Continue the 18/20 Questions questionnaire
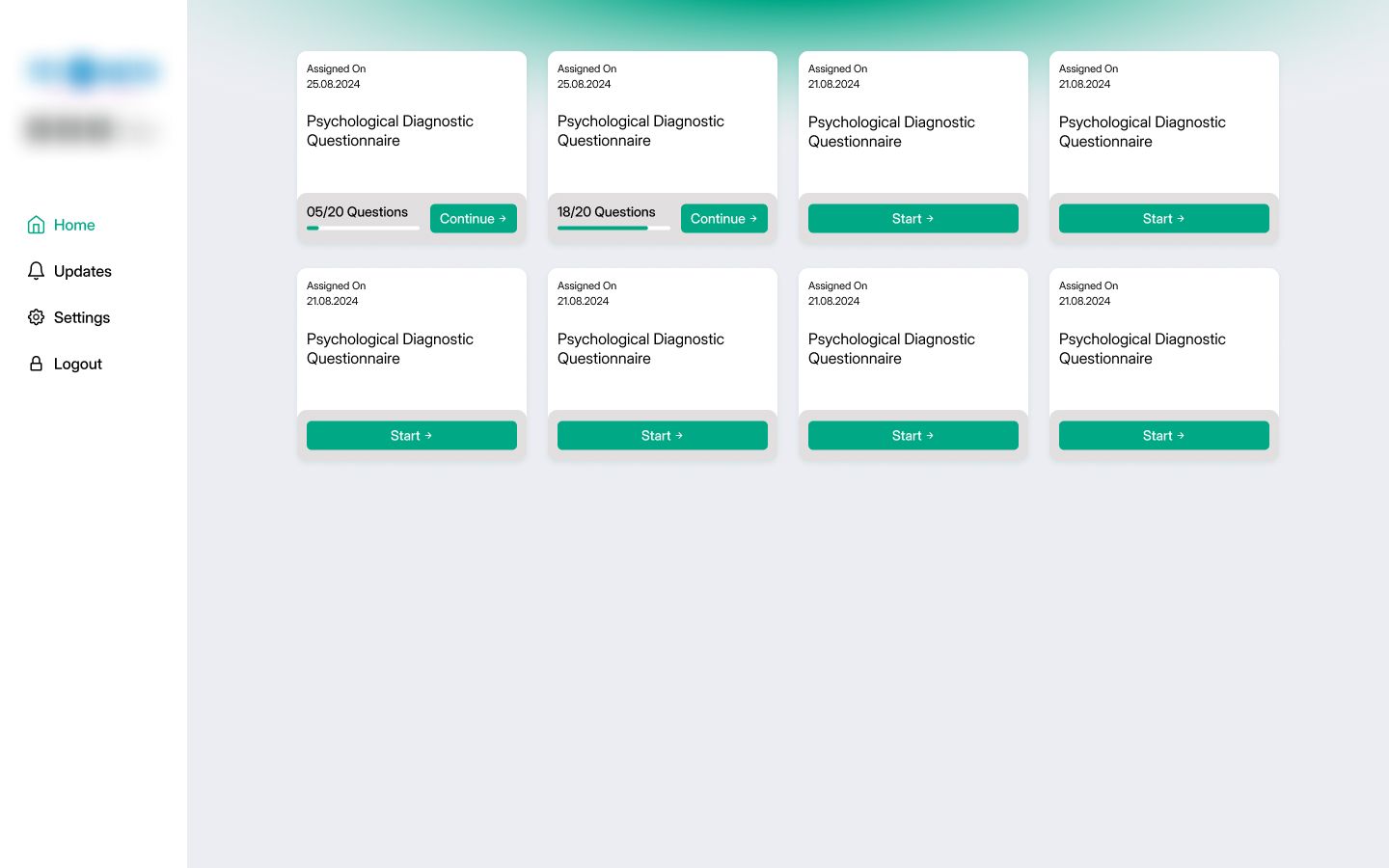1389x868 pixels. 724,218
